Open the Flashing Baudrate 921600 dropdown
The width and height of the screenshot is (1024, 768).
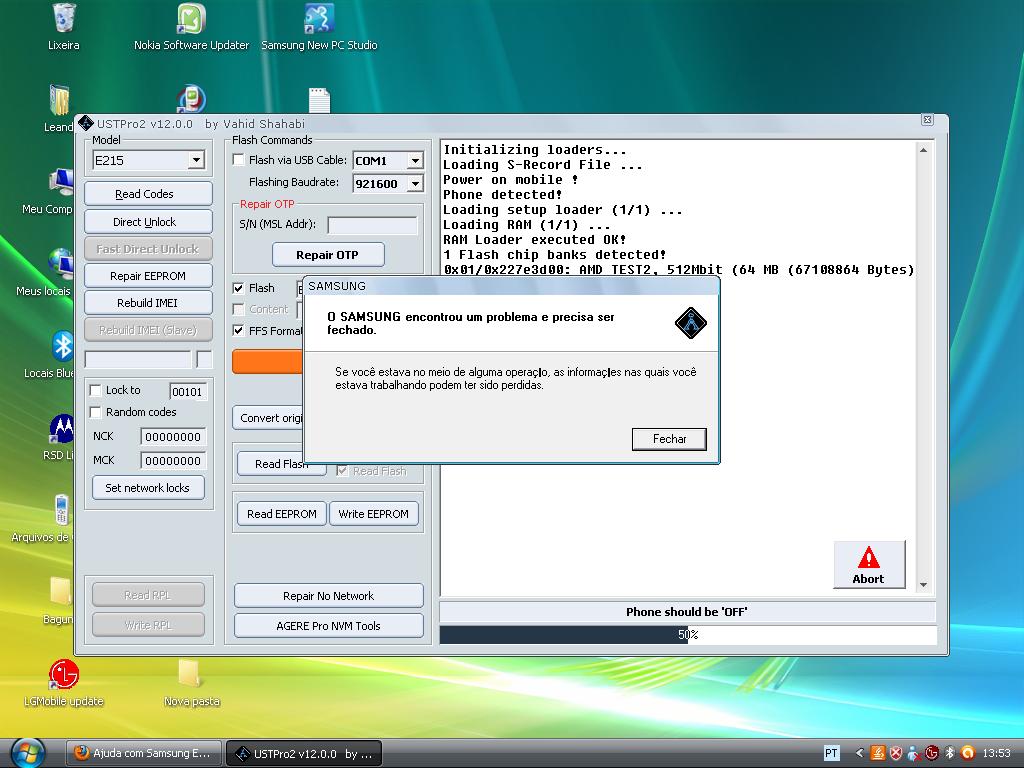click(x=415, y=184)
